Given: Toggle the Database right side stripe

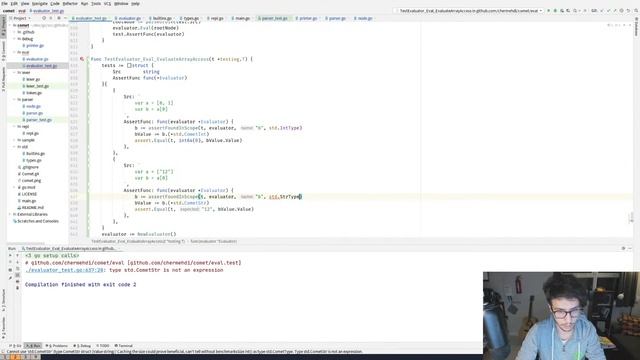Looking at the screenshot, I should click(x=636, y=28).
